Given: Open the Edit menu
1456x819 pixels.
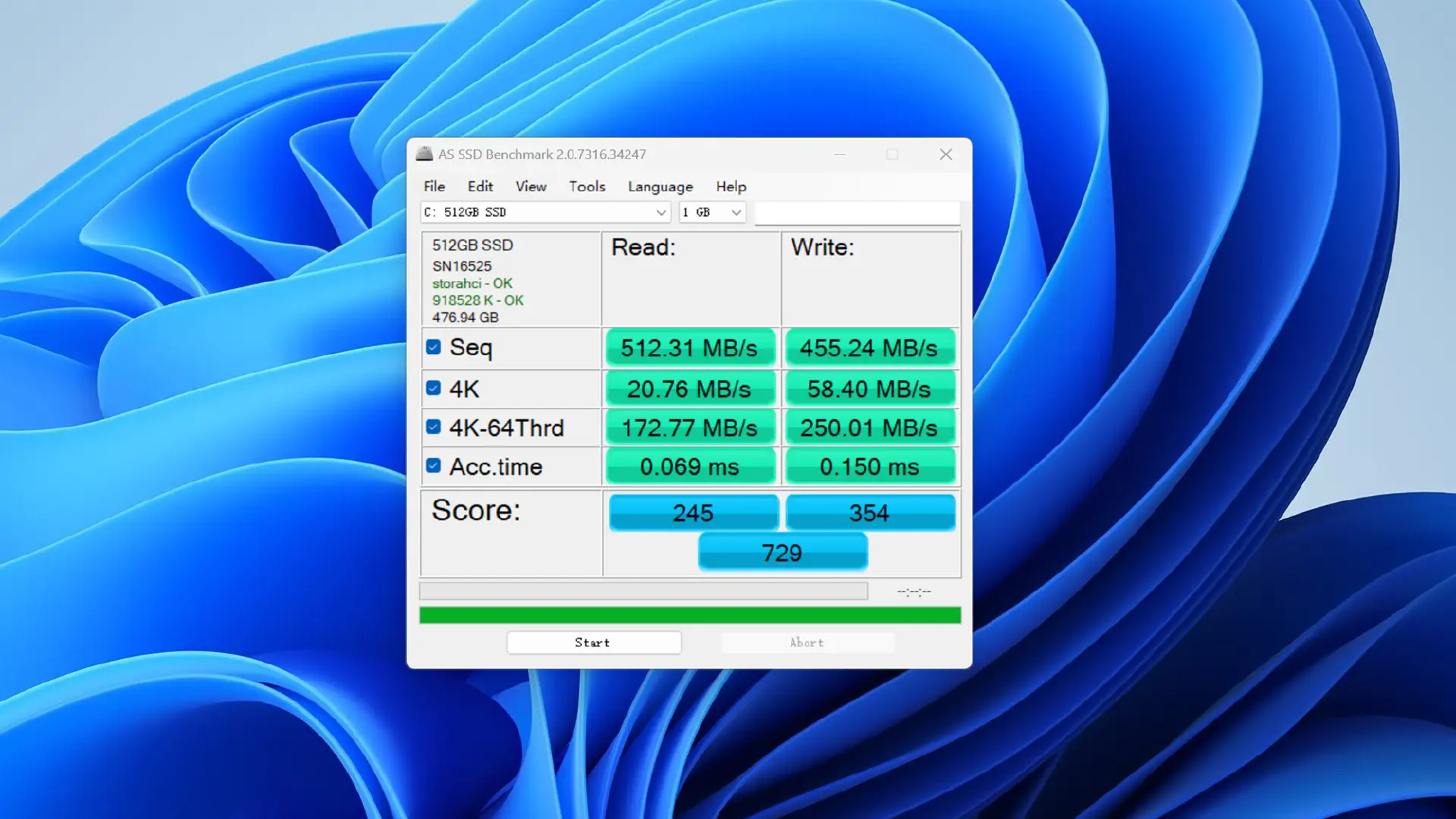Looking at the screenshot, I should tap(480, 187).
